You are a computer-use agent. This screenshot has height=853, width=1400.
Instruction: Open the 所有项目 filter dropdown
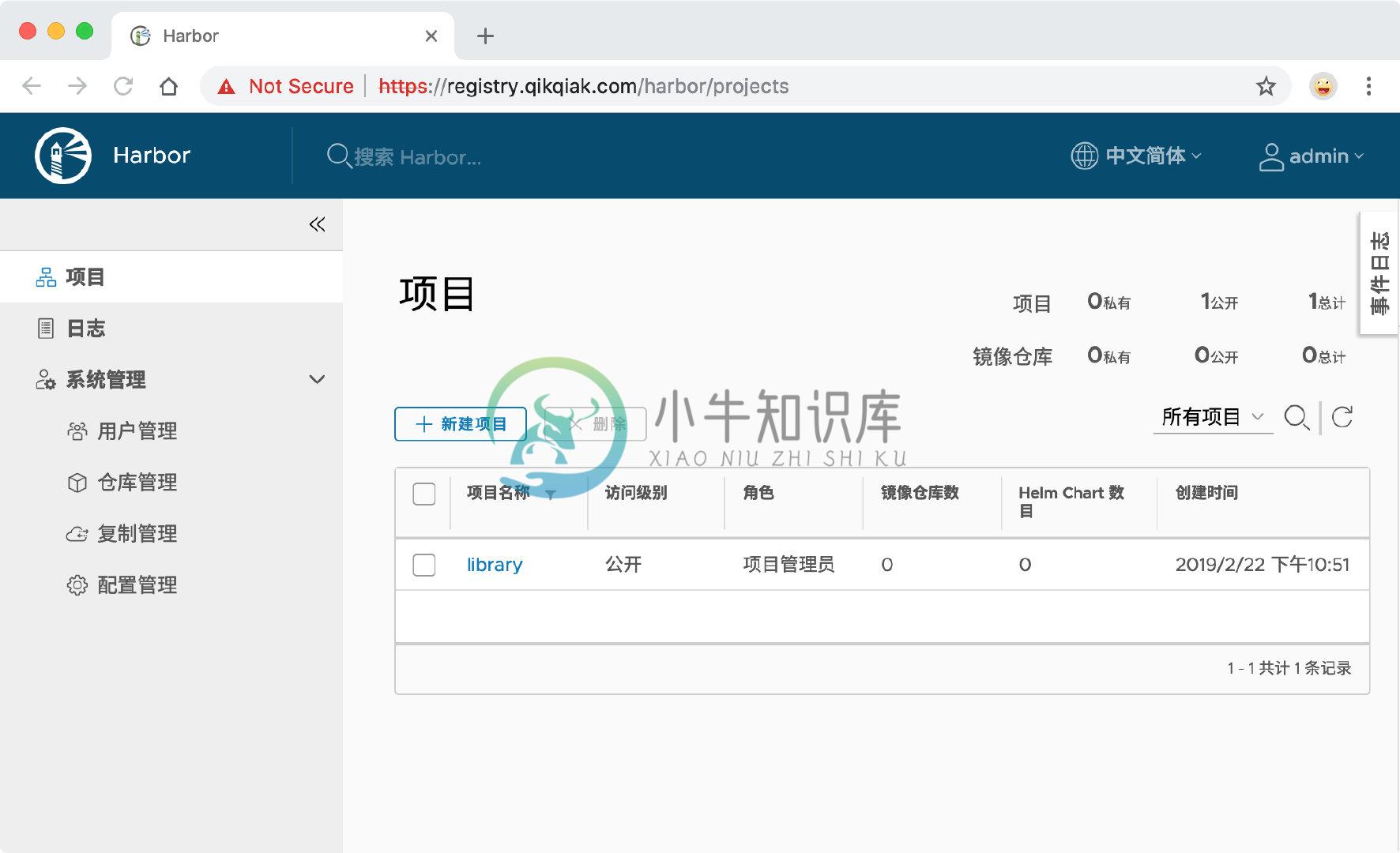1213,417
